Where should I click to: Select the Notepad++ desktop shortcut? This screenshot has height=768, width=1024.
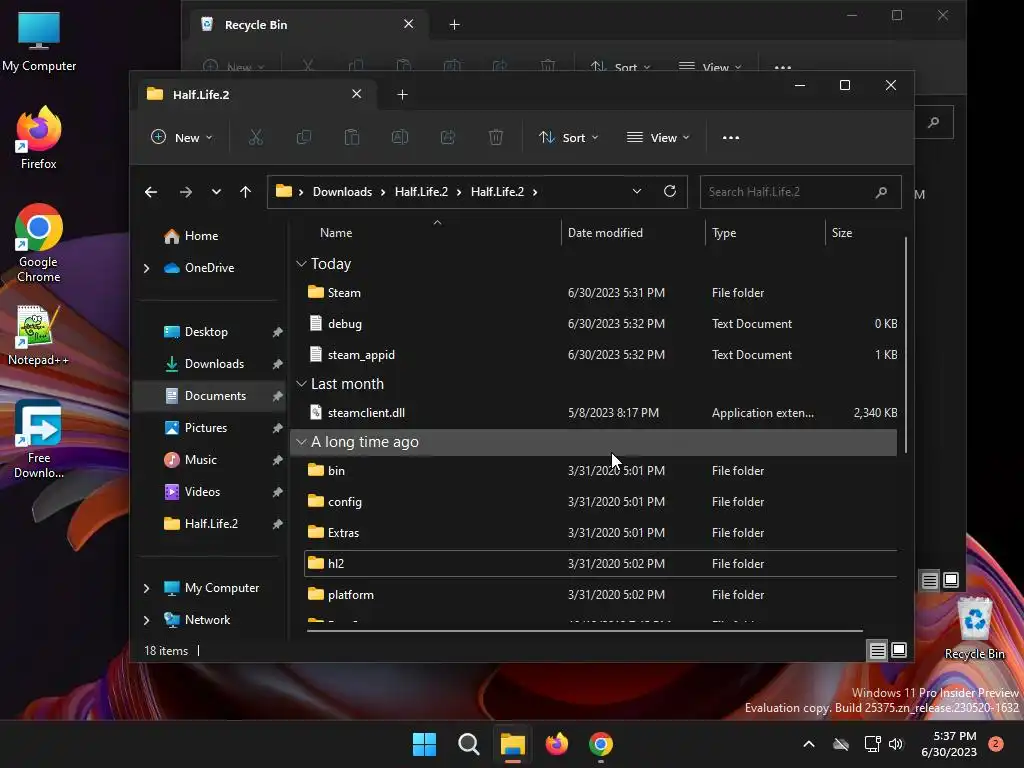[39, 335]
